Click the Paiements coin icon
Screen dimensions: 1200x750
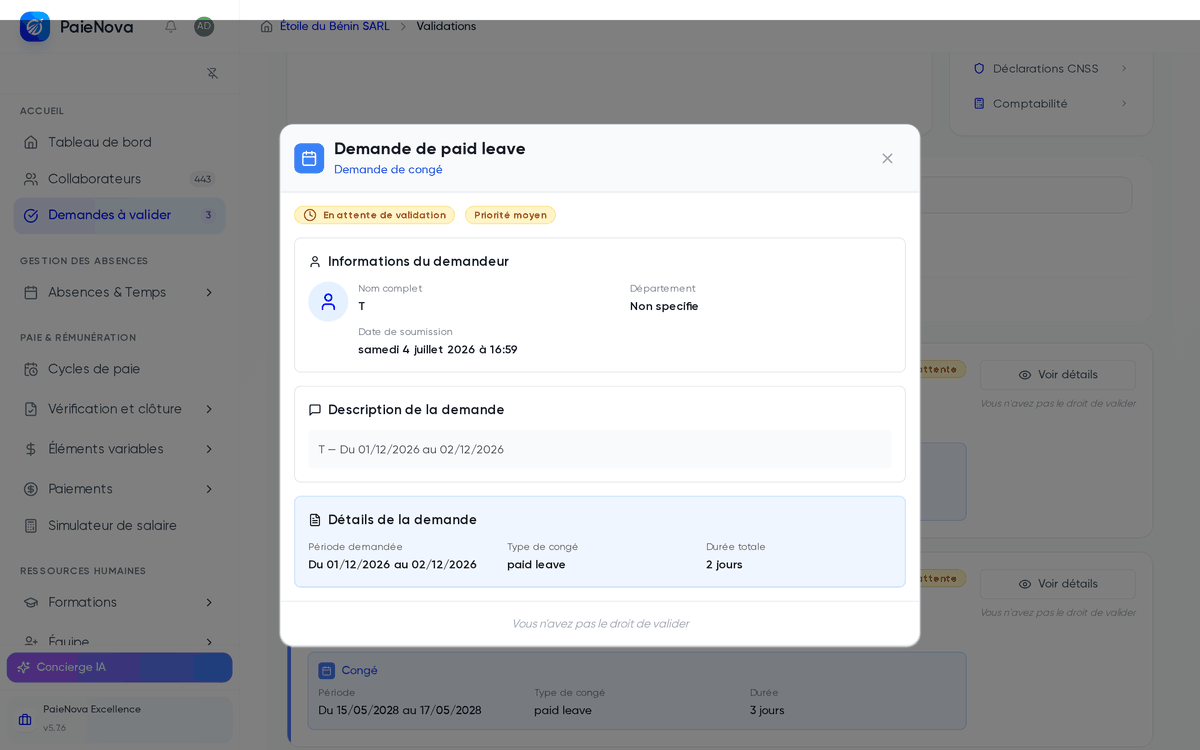tap(31, 489)
